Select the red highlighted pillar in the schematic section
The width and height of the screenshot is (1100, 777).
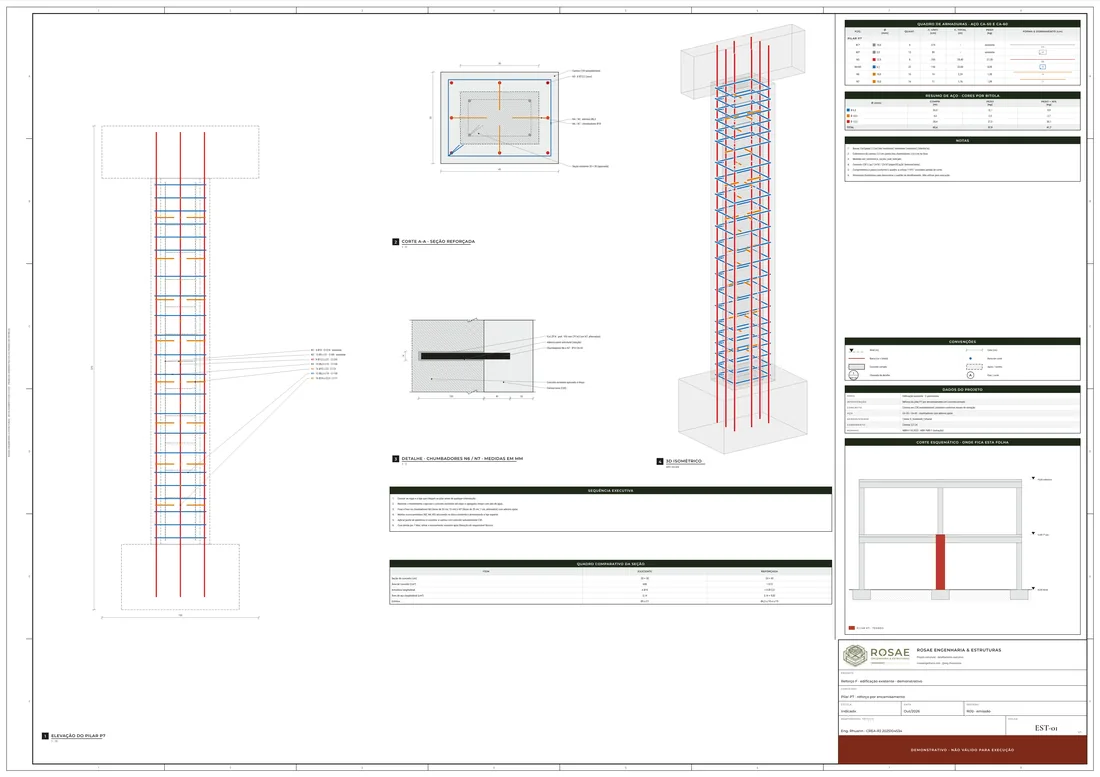940,562
